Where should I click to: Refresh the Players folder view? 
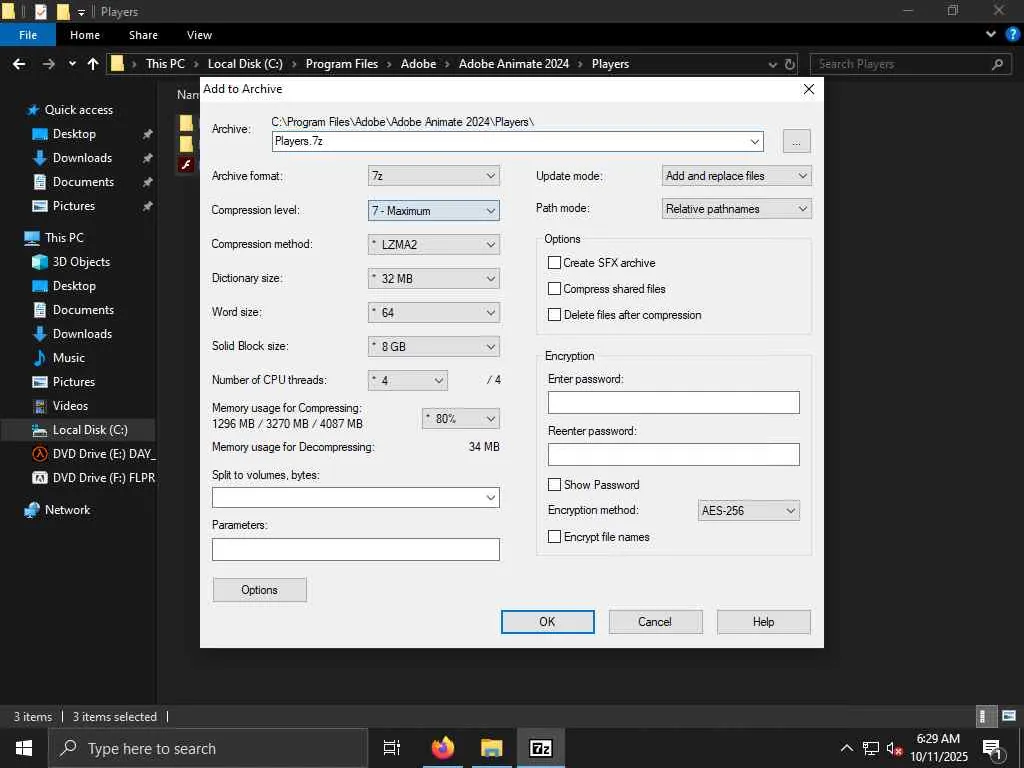point(790,64)
